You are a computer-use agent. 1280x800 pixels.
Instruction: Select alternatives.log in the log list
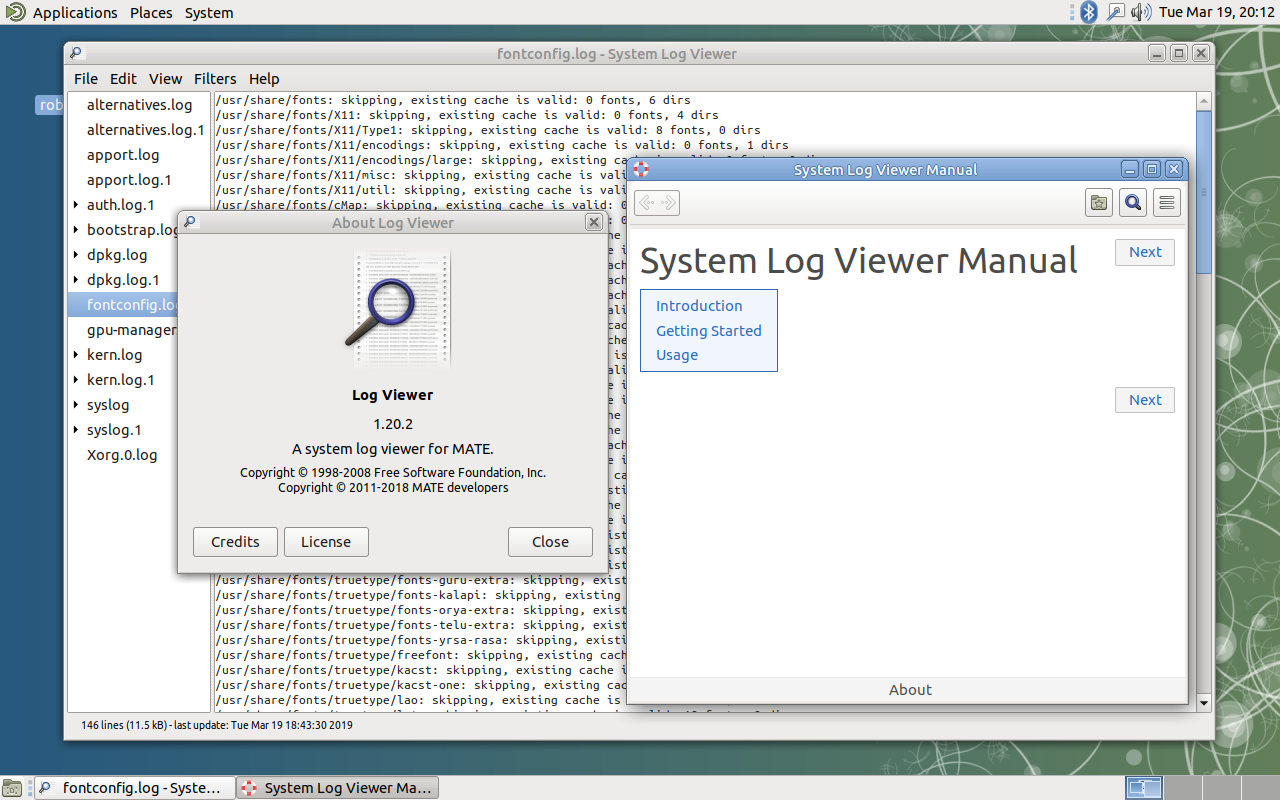(139, 105)
